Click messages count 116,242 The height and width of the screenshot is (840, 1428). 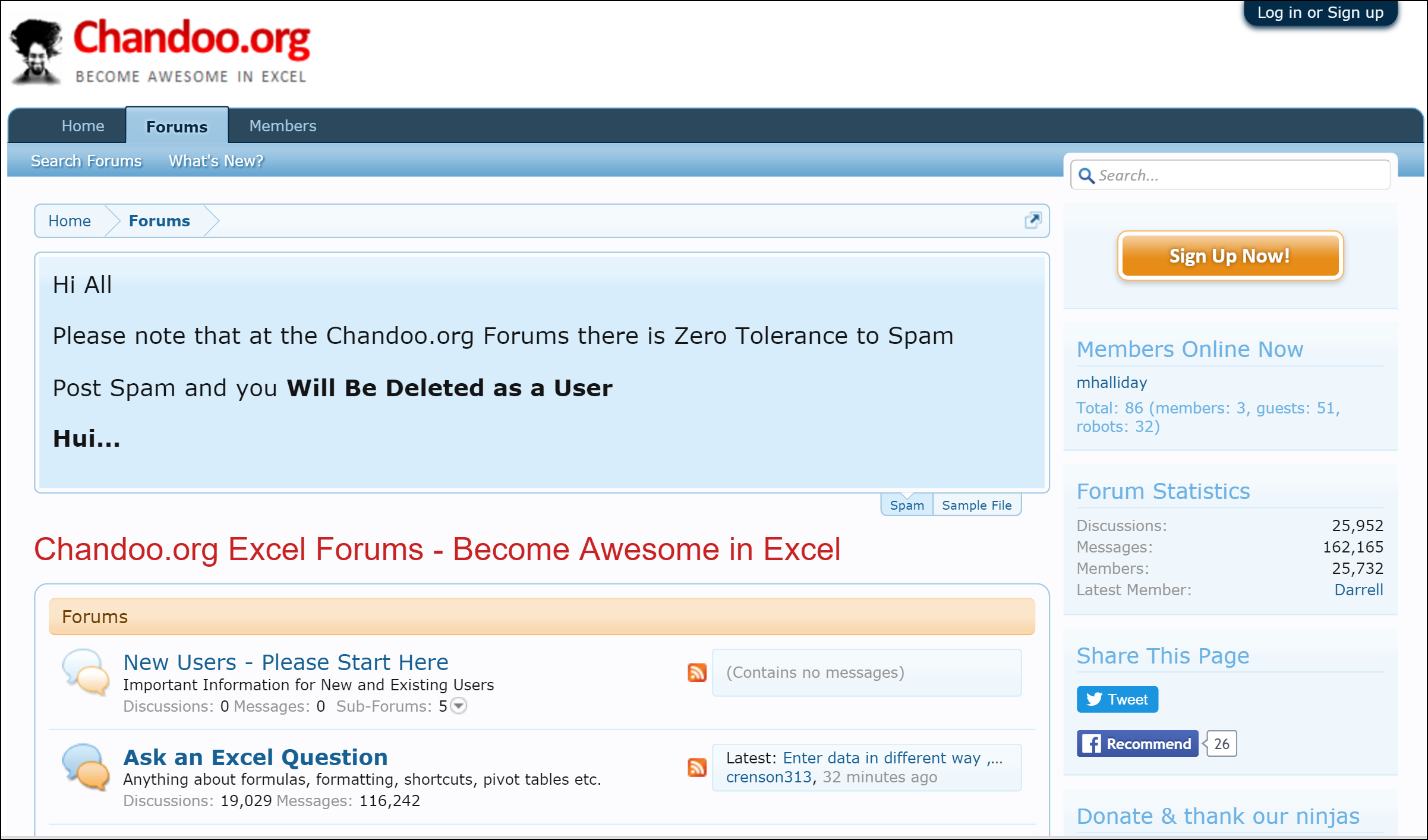[x=390, y=801]
